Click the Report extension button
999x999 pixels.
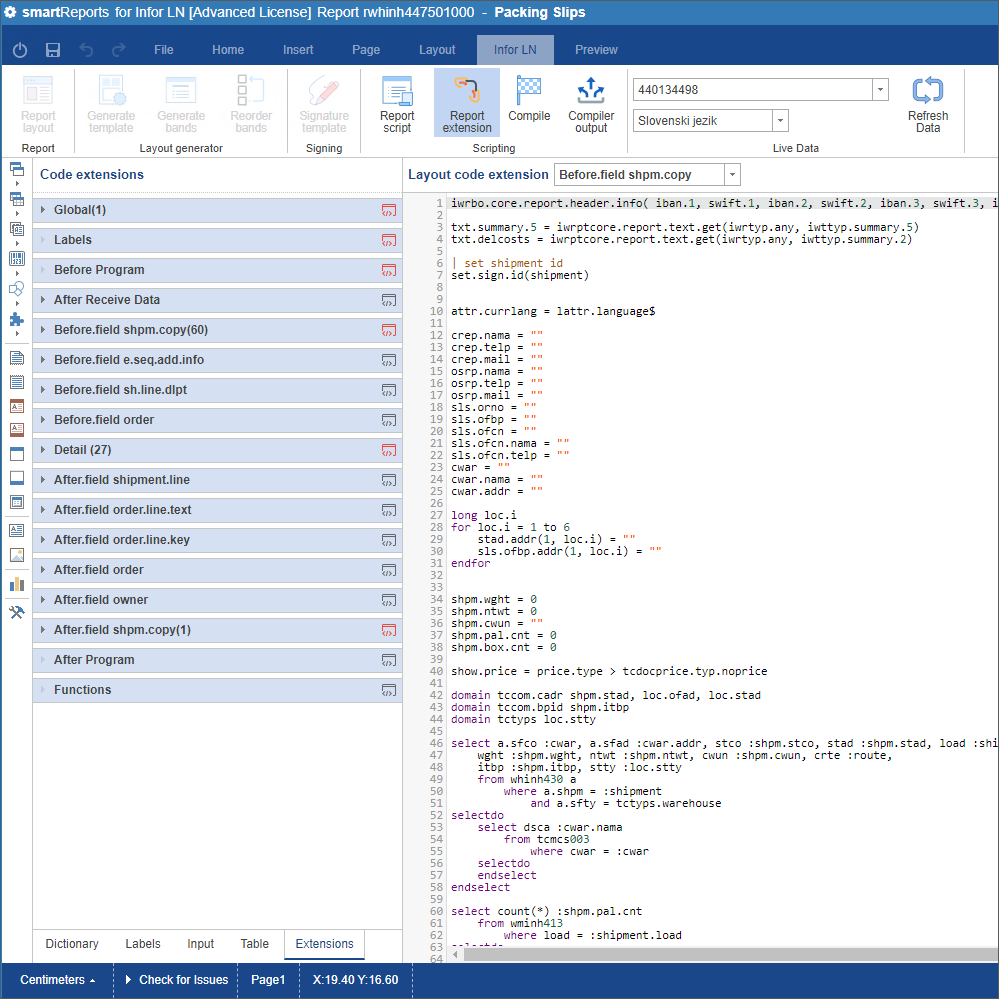467,104
